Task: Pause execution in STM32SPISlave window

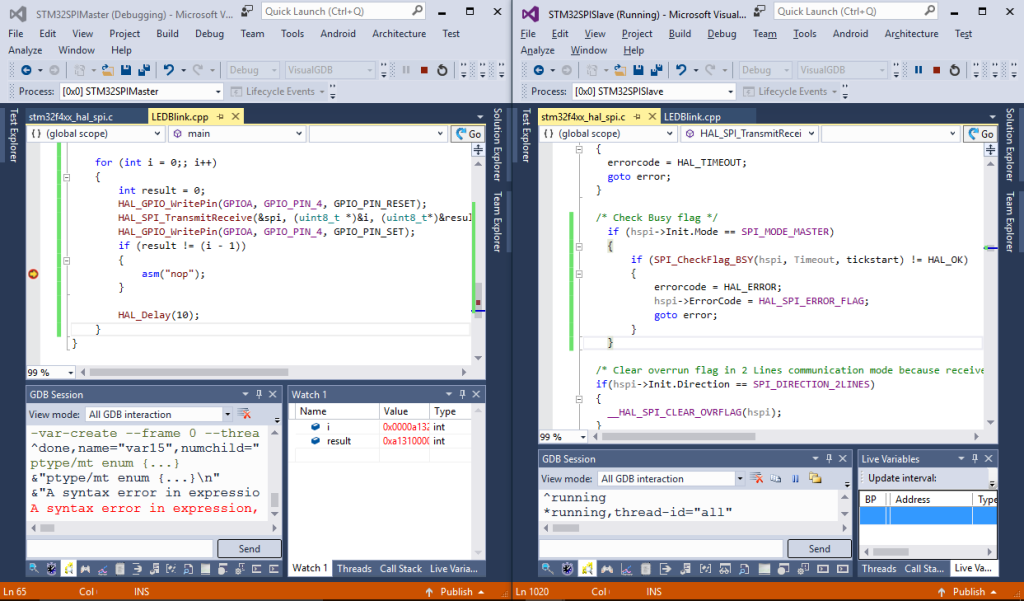Action: [919, 70]
